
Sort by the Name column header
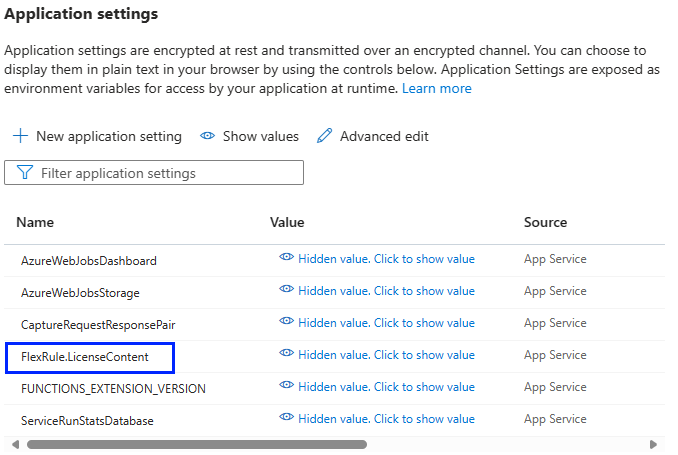click(x=35, y=222)
